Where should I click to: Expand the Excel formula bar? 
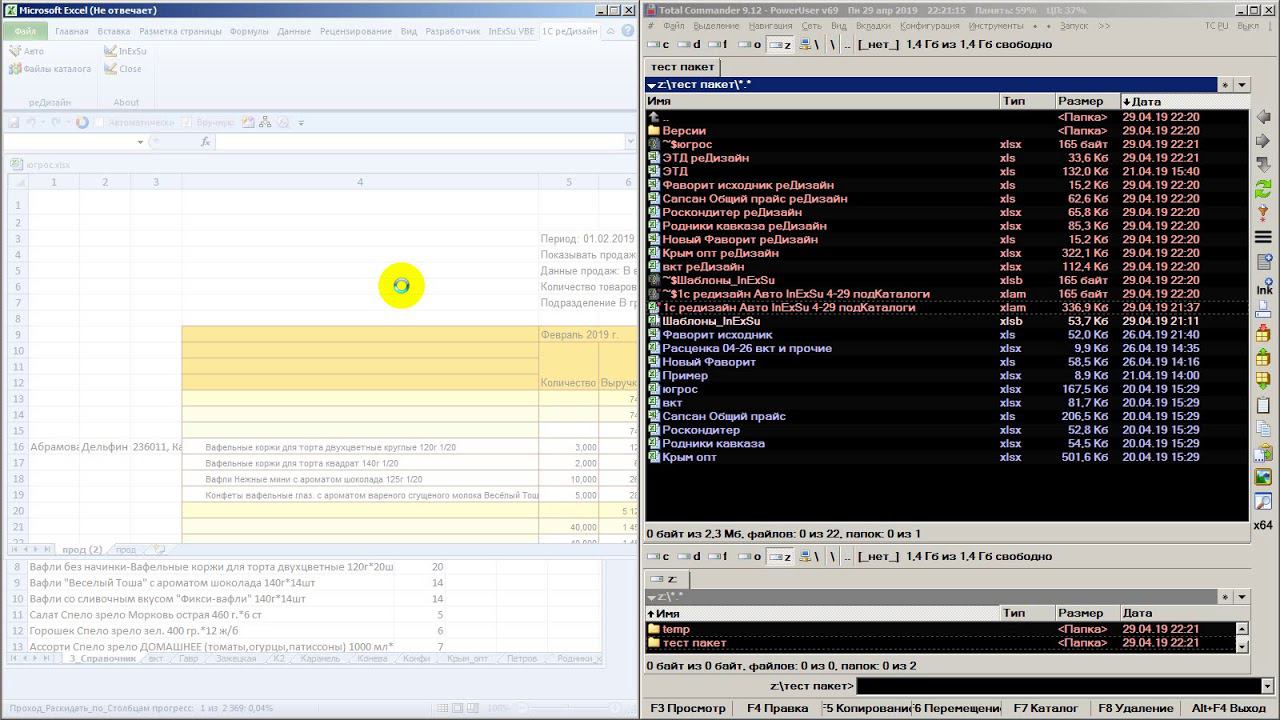tap(630, 142)
